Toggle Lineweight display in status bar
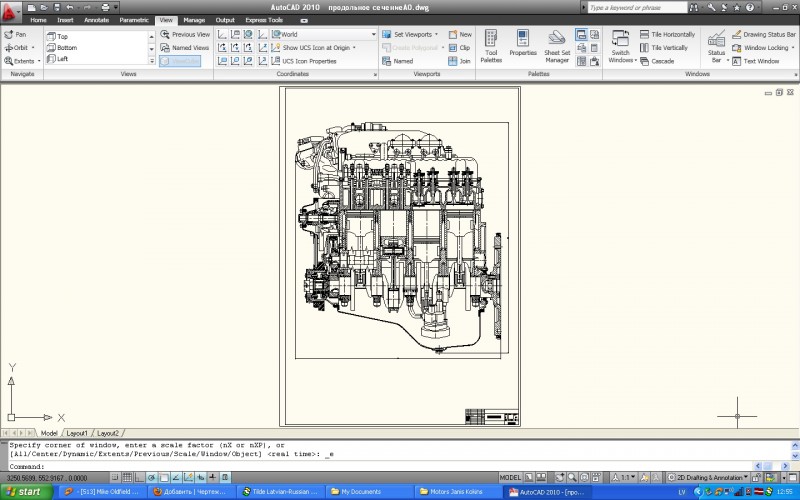The image size is (800, 500). (x=213, y=478)
